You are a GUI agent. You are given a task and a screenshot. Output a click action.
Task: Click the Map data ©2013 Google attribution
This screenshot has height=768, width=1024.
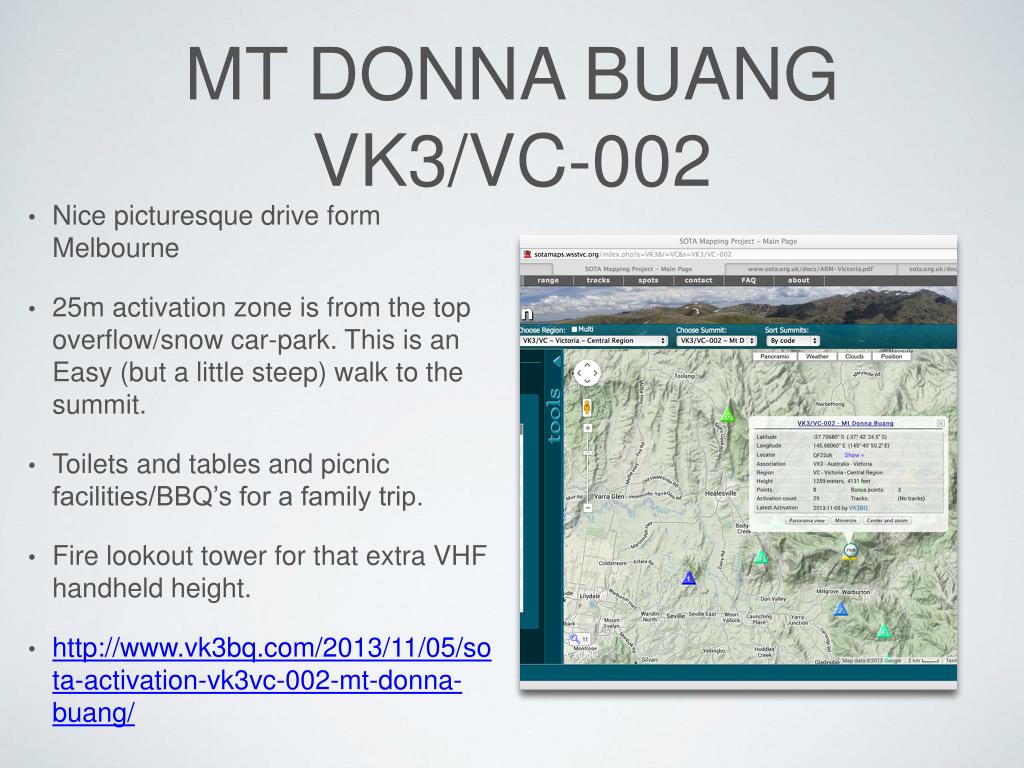[x=871, y=660]
